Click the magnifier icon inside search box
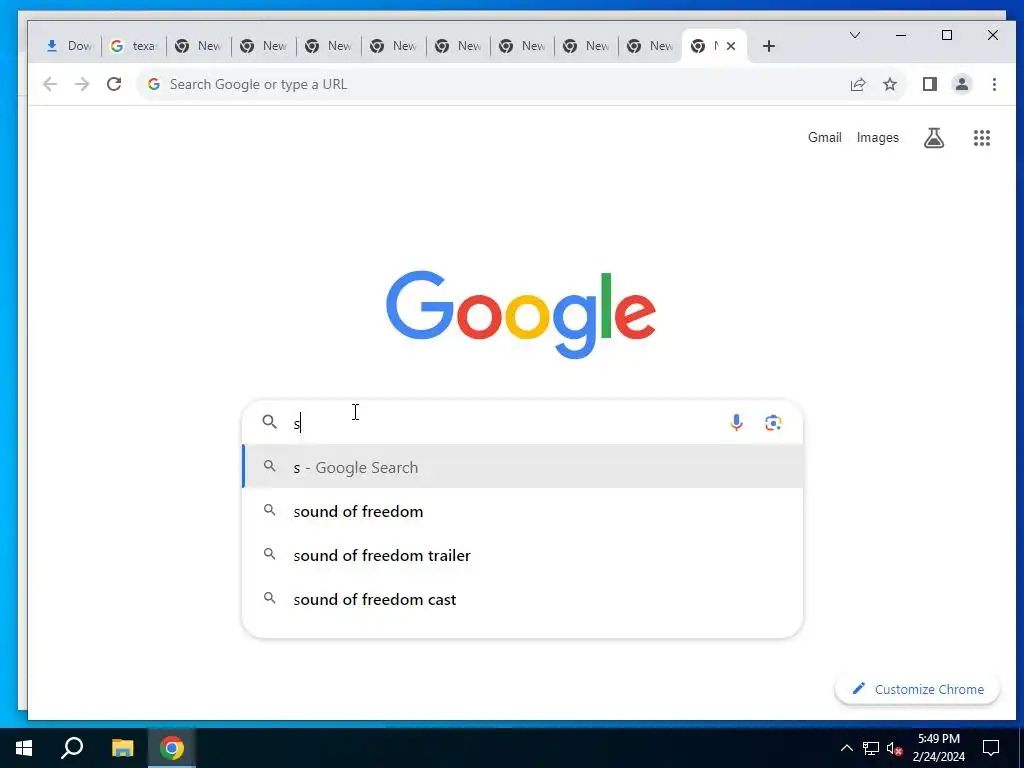This screenshot has height=768, width=1024. pos(270,422)
